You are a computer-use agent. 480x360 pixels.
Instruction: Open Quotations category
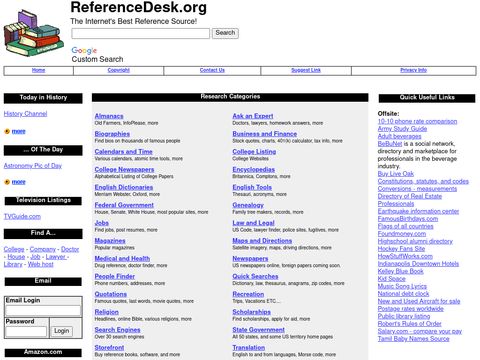111,294
